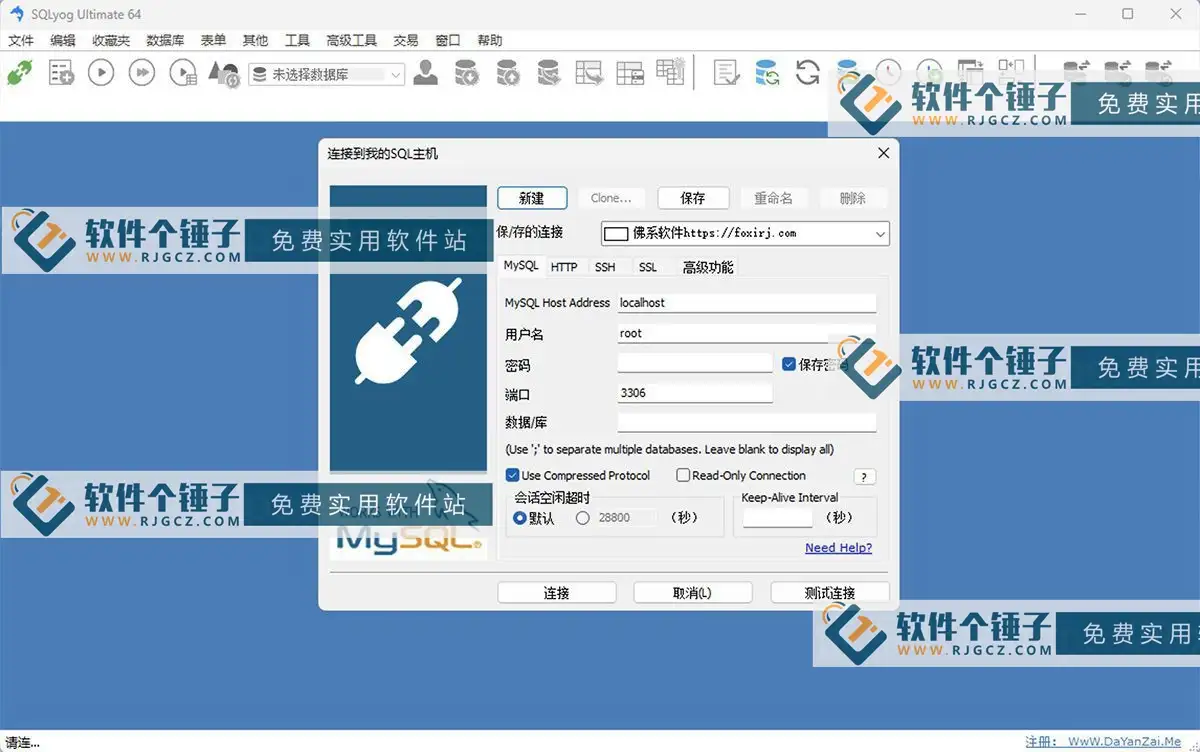Switch to the 高级功能 tab

[x=708, y=267]
